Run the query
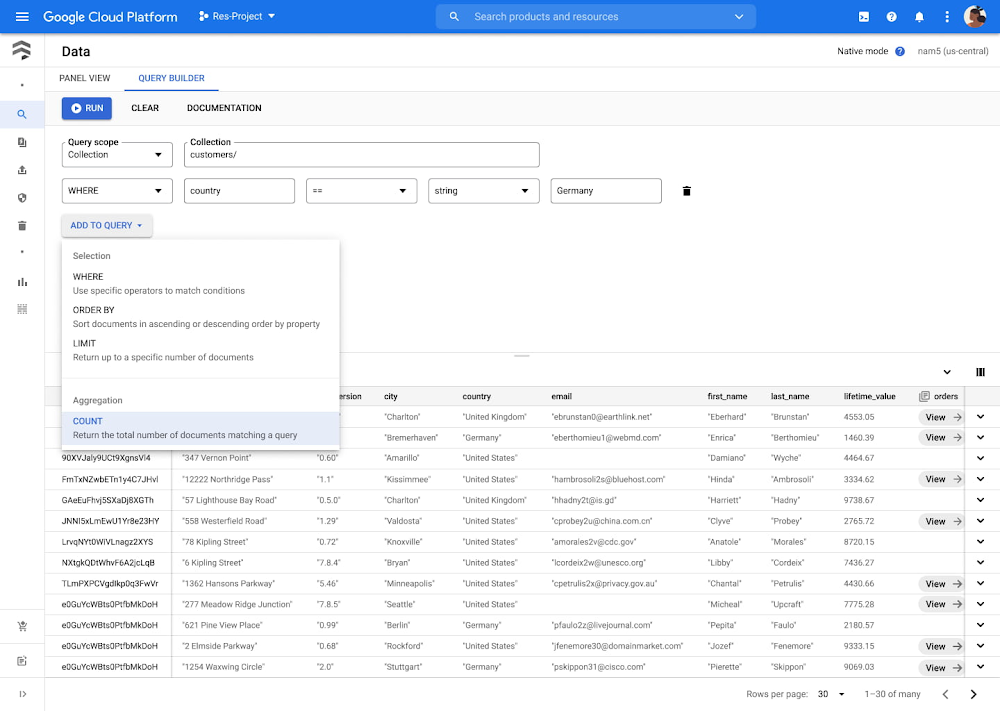1000x711 pixels. pyautogui.click(x=87, y=108)
